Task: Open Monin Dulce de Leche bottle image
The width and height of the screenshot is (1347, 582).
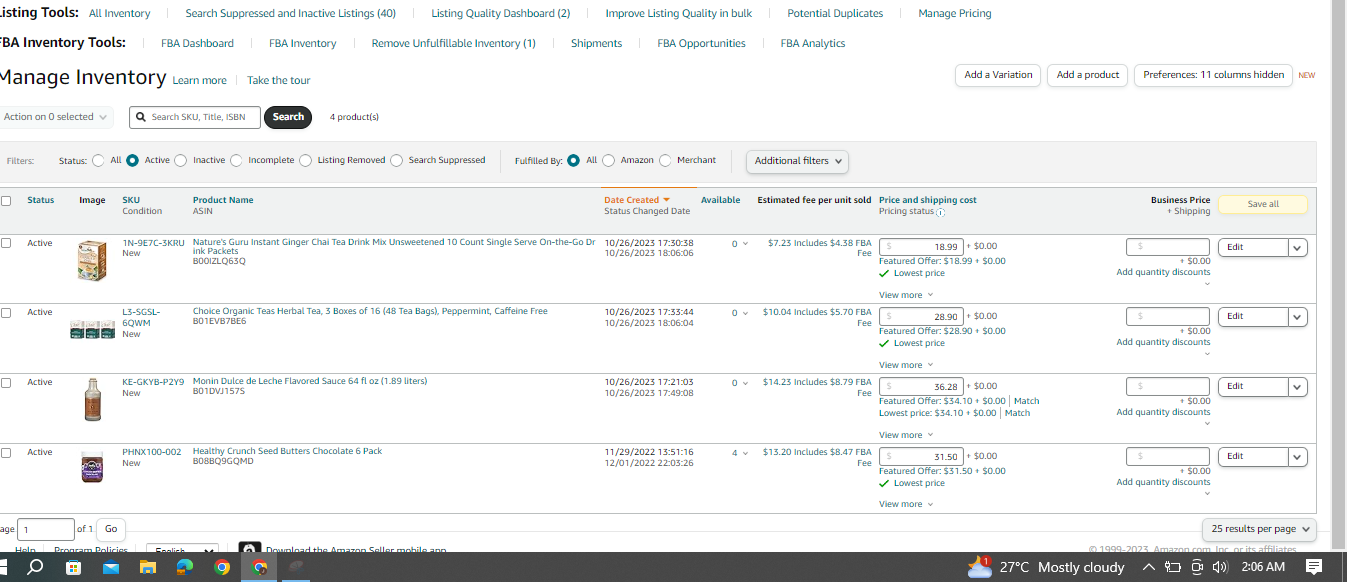Action: point(92,400)
